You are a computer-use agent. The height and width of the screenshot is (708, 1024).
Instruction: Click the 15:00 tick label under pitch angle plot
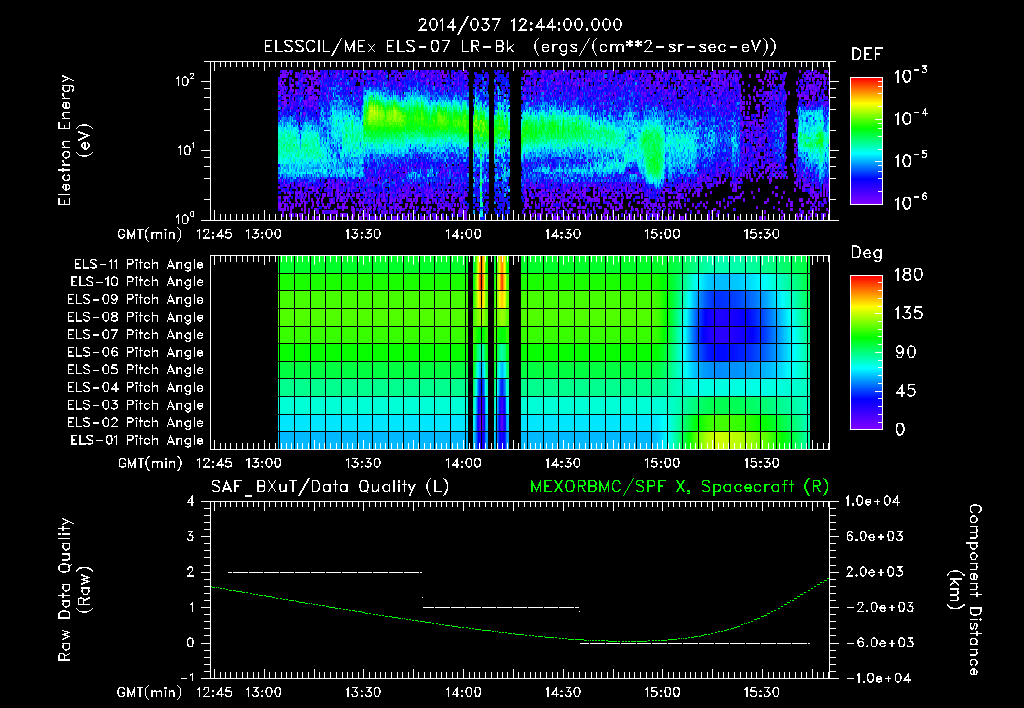(662, 463)
